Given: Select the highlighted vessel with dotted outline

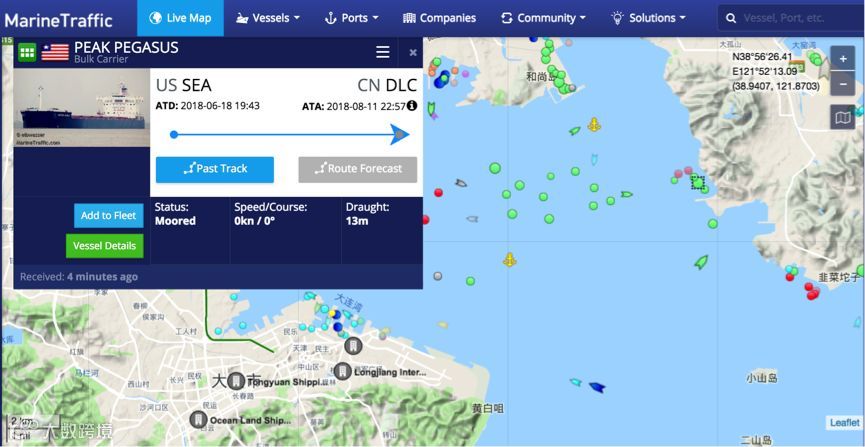Looking at the screenshot, I should pos(698,182).
